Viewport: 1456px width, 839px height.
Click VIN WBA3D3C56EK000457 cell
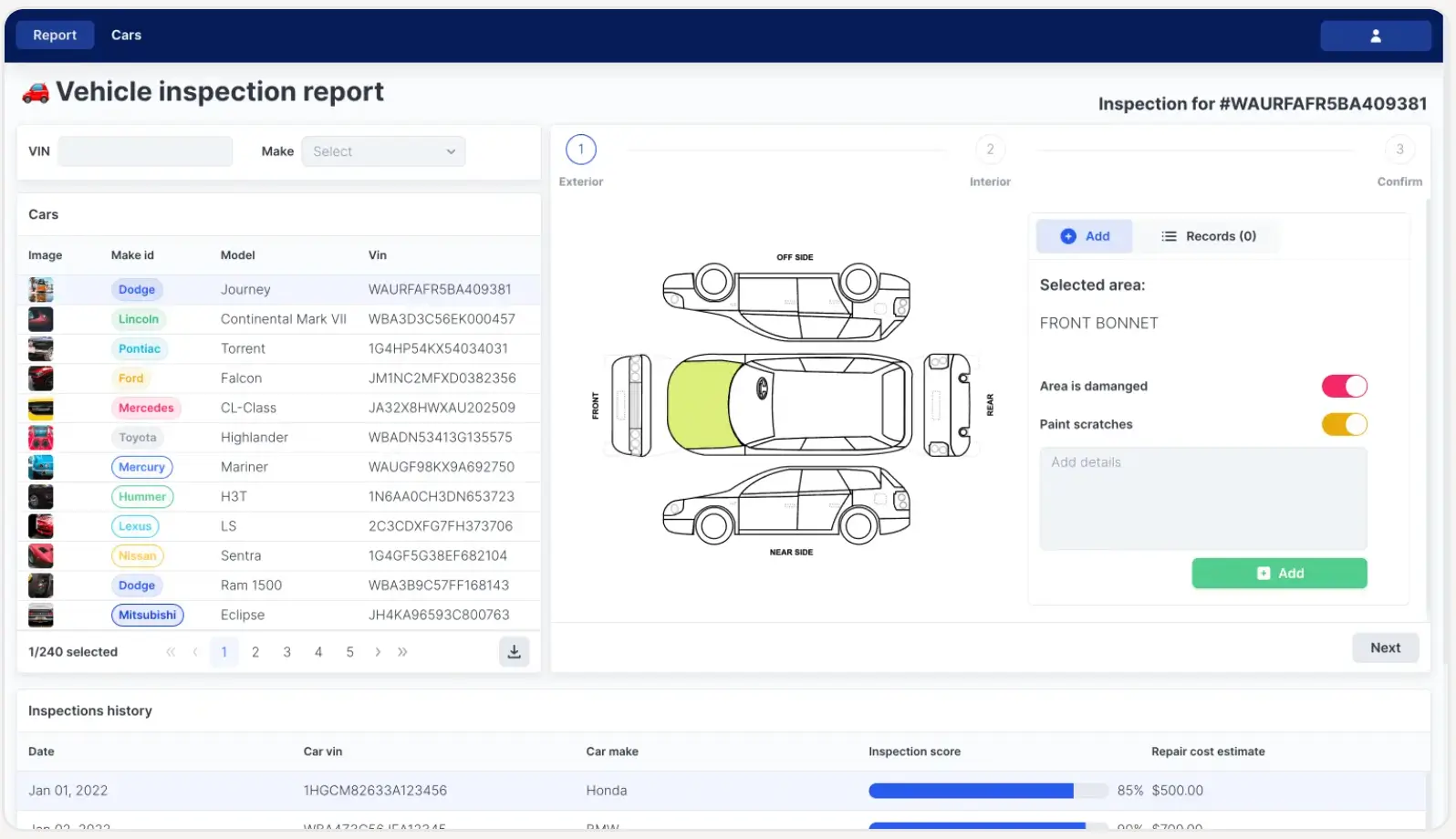[x=442, y=319]
